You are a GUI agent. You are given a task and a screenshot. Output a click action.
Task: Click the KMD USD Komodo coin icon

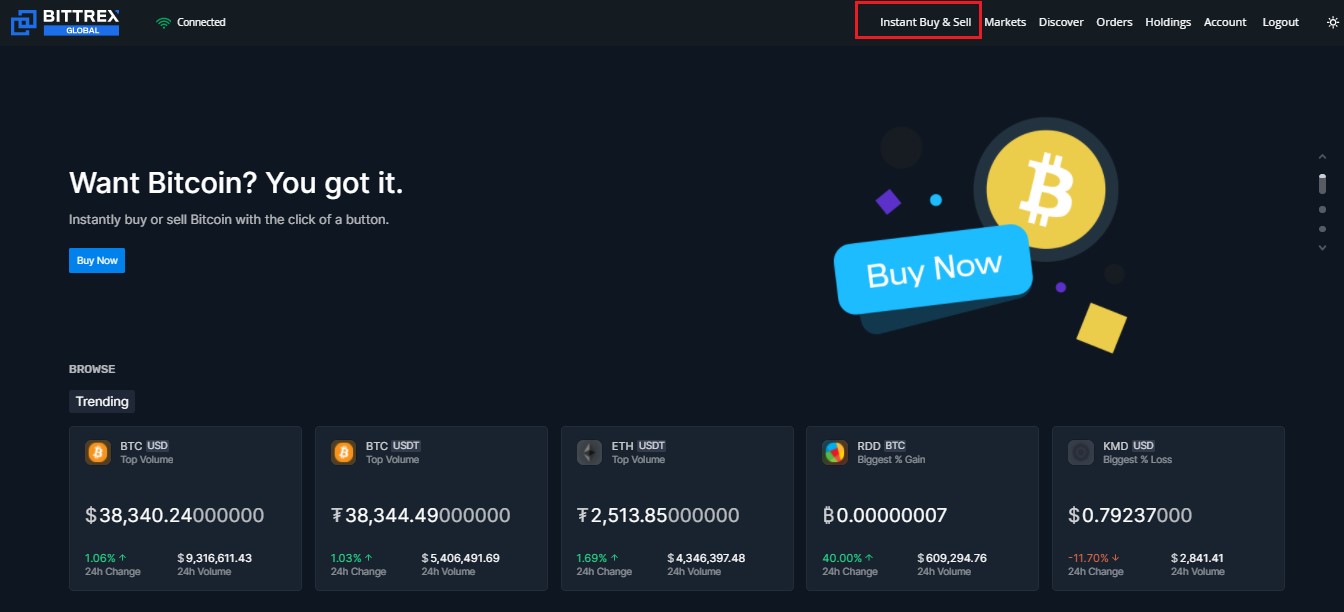coord(1080,452)
